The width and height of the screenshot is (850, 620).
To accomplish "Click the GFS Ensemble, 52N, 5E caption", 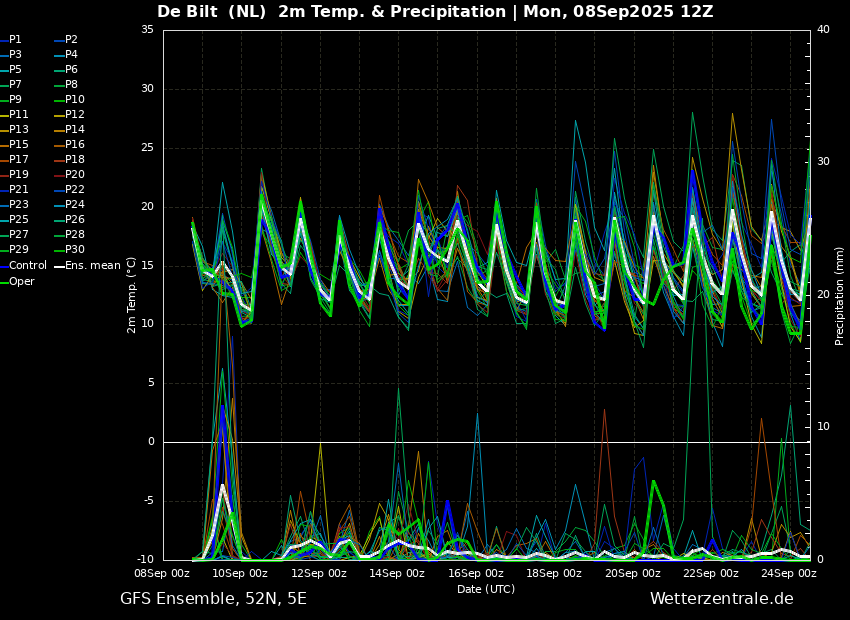I will tap(214, 599).
